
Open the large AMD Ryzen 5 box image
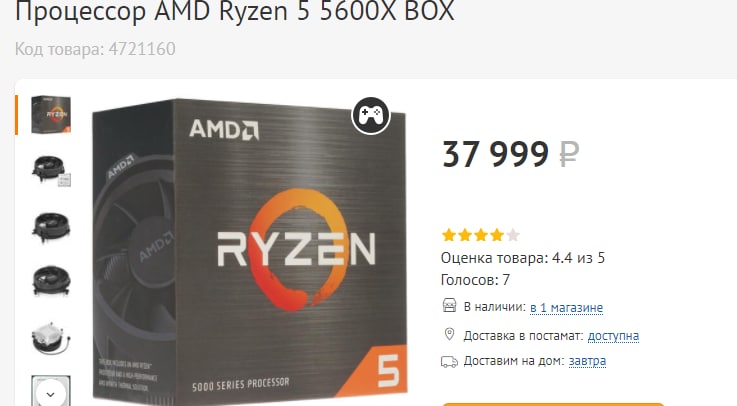[x=250, y=252]
